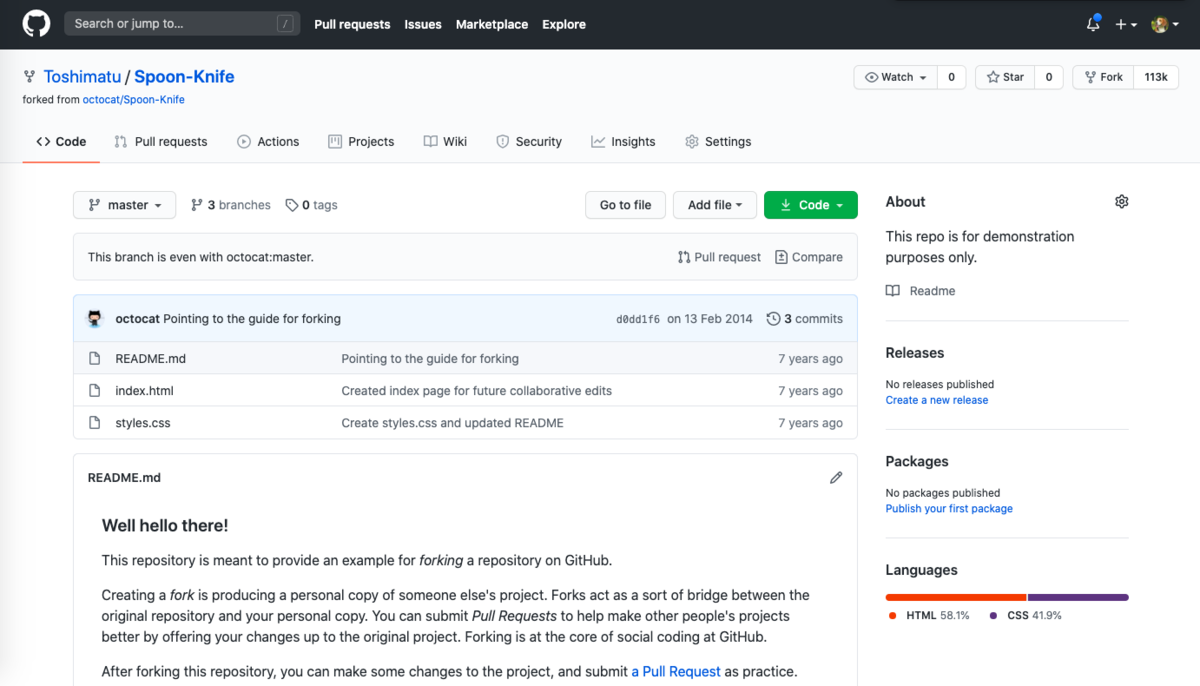Click Issues in top navigation
The image size is (1200, 686).
click(423, 24)
